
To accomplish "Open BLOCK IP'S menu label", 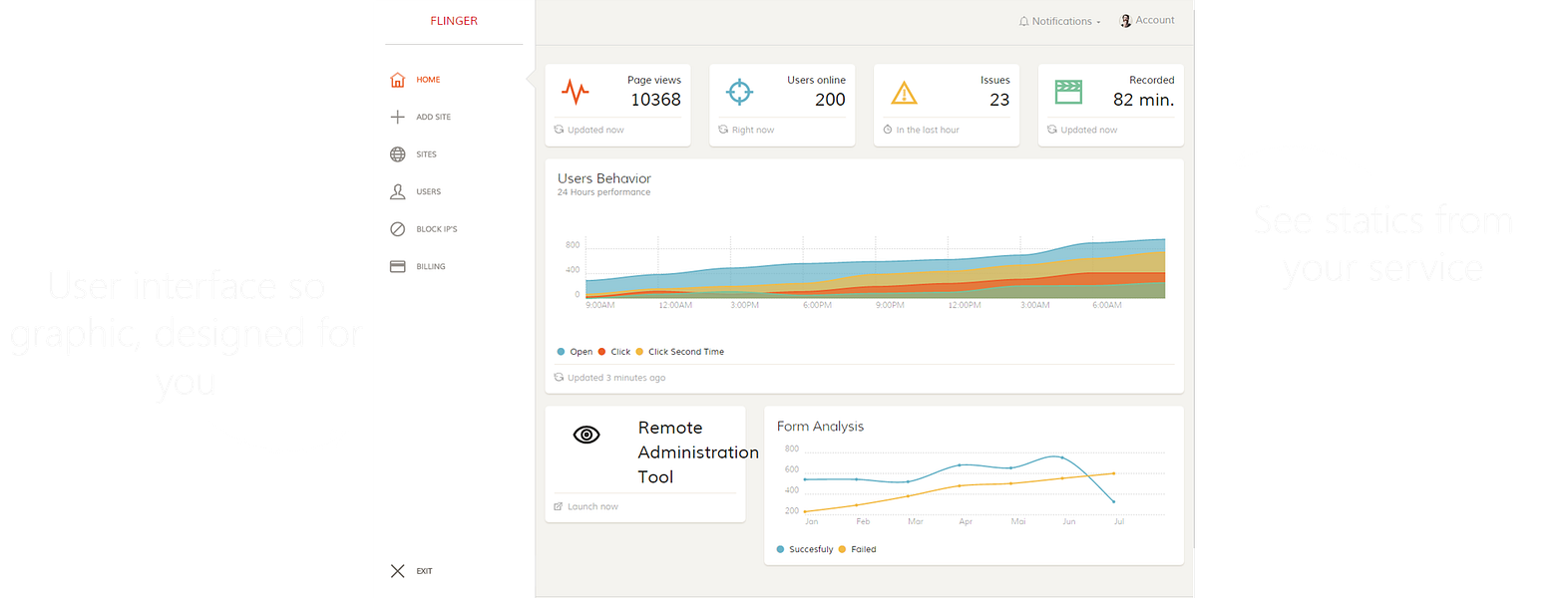I will point(436,229).
